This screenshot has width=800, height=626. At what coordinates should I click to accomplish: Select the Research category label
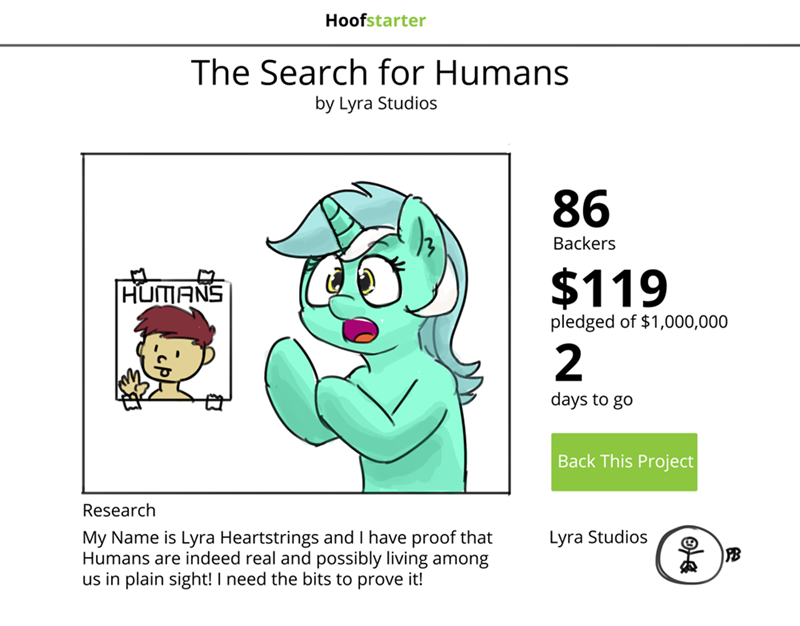(118, 510)
